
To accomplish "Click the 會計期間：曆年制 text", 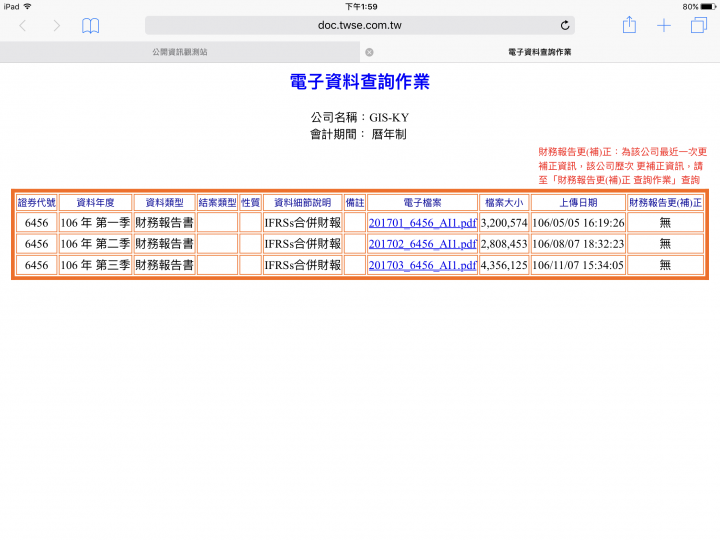I will (358, 135).
